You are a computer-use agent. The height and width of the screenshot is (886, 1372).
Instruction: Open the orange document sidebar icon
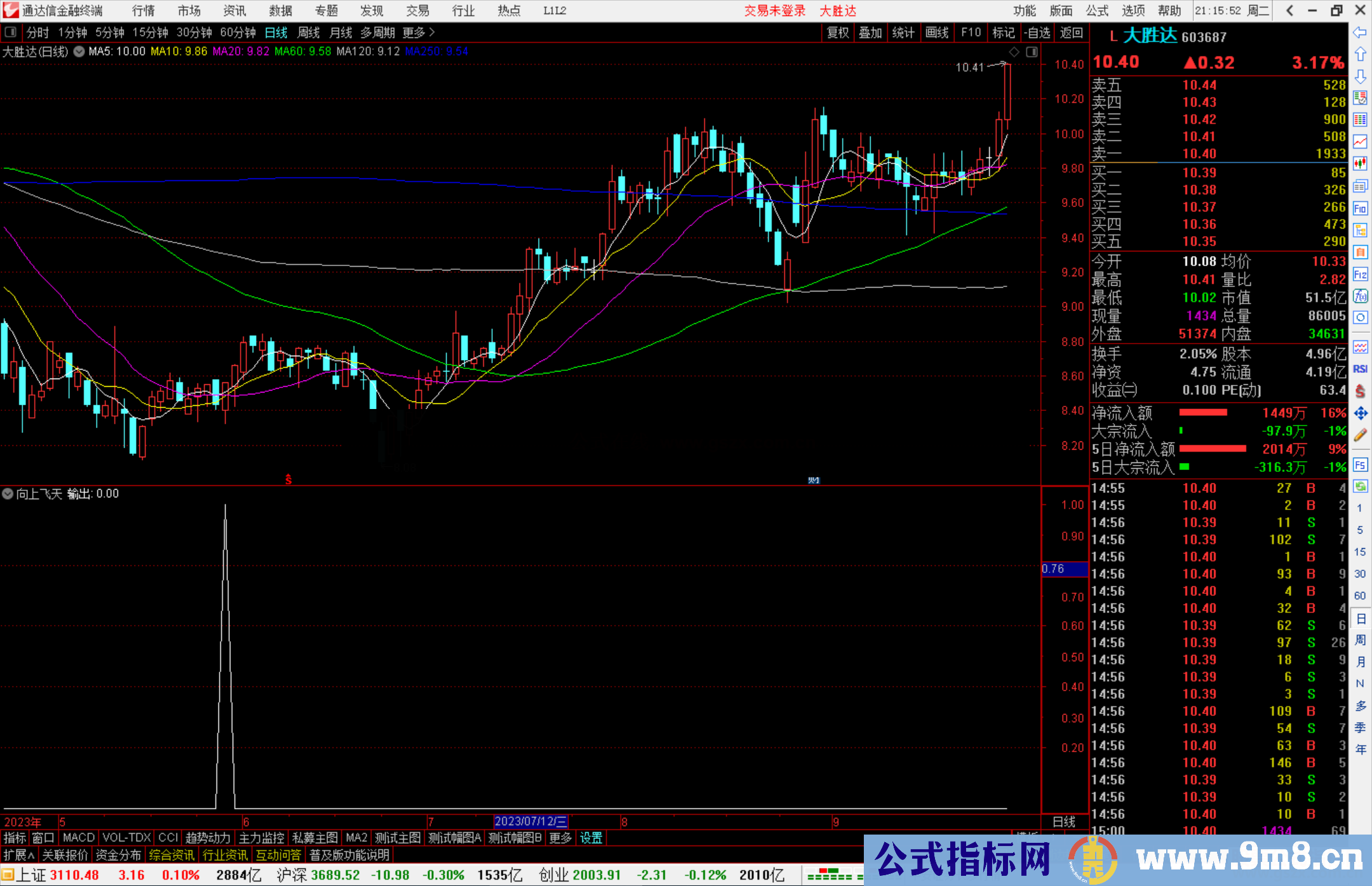click(1360, 252)
